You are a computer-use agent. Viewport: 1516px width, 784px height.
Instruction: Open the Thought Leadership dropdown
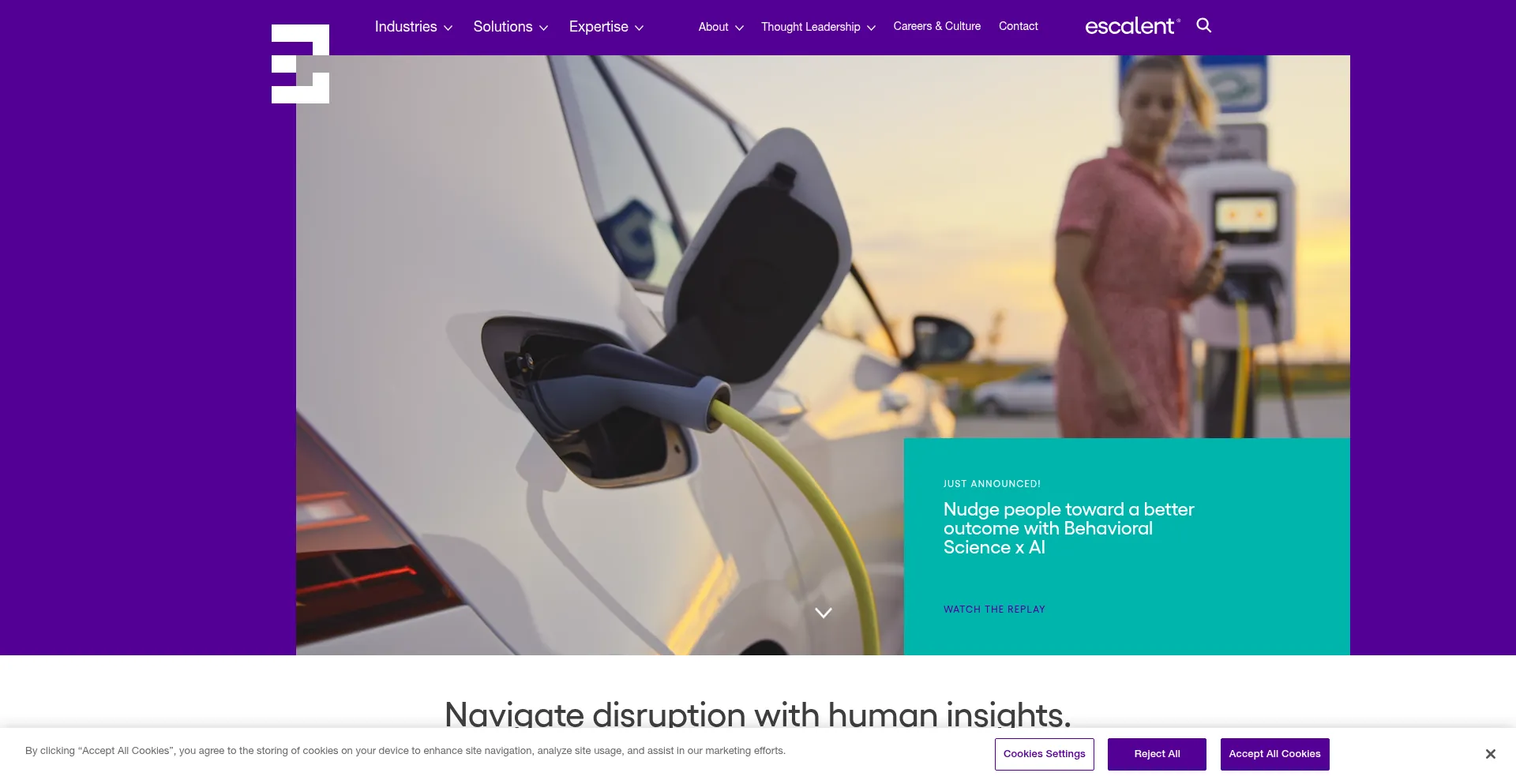click(818, 27)
